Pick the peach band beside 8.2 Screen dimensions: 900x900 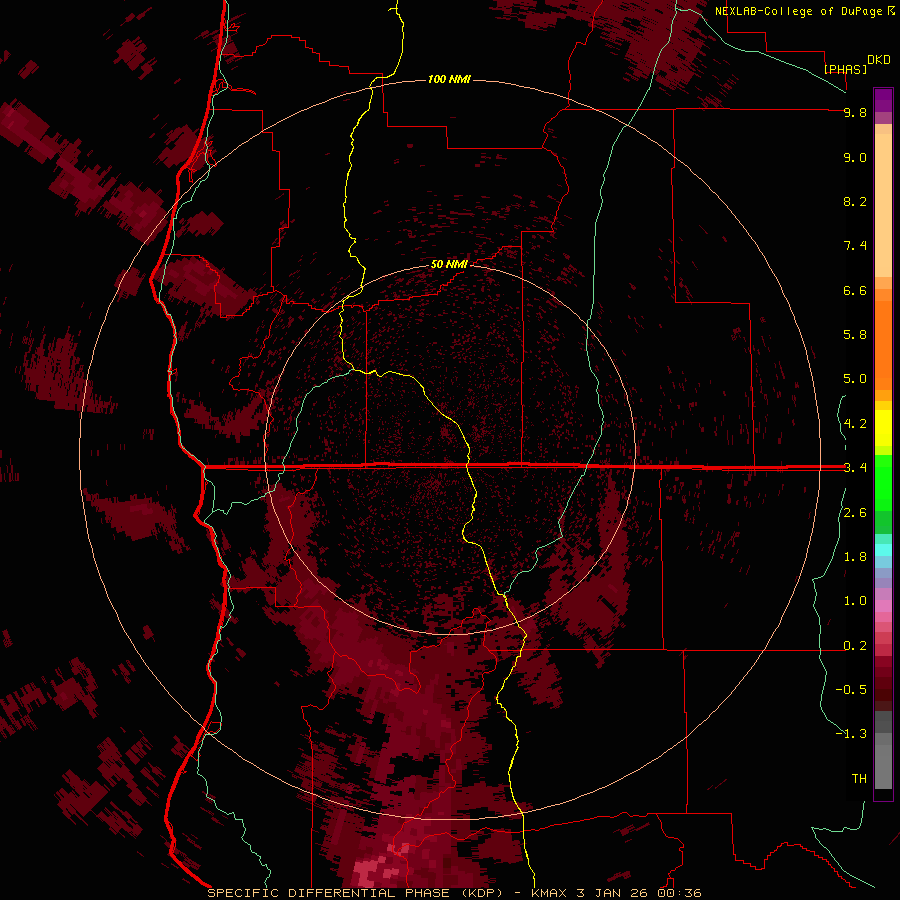(x=883, y=205)
